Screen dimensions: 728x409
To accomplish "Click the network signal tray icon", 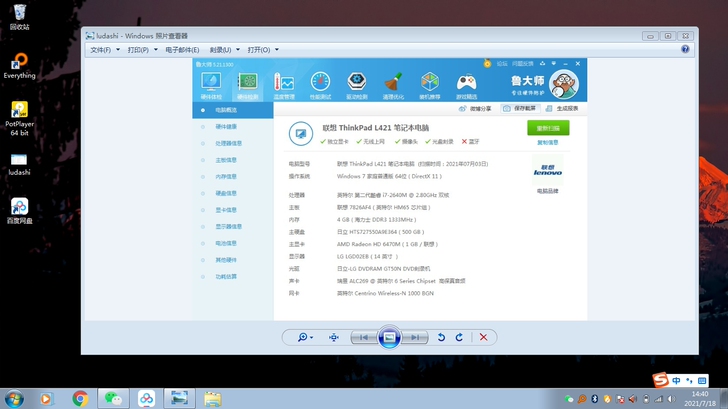I will 659,399.
